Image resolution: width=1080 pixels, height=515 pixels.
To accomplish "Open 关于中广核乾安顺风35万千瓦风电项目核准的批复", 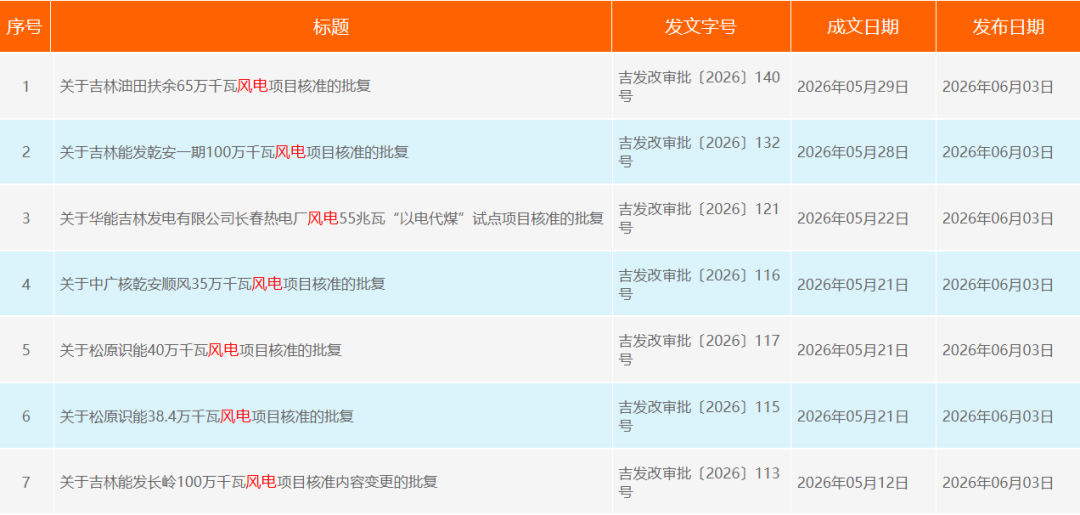I will (222, 284).
